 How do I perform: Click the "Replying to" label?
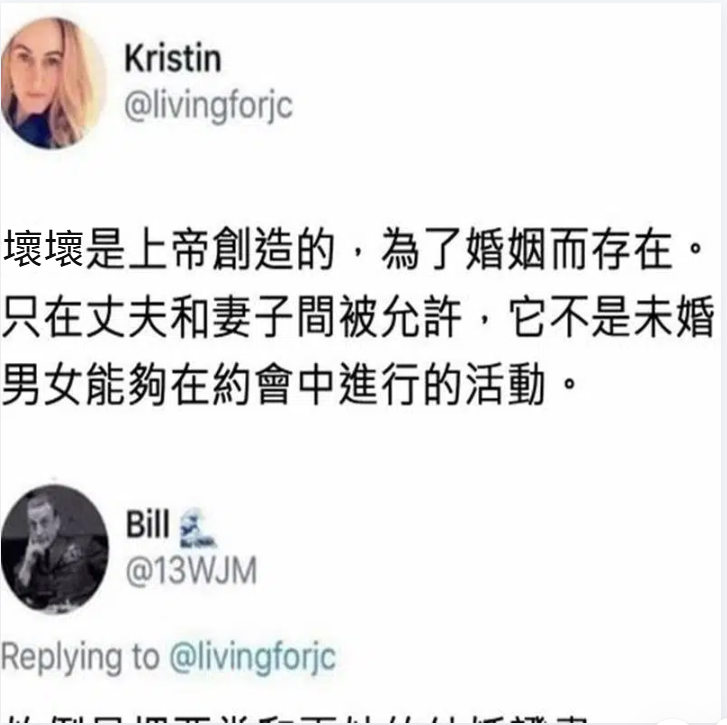80,657
